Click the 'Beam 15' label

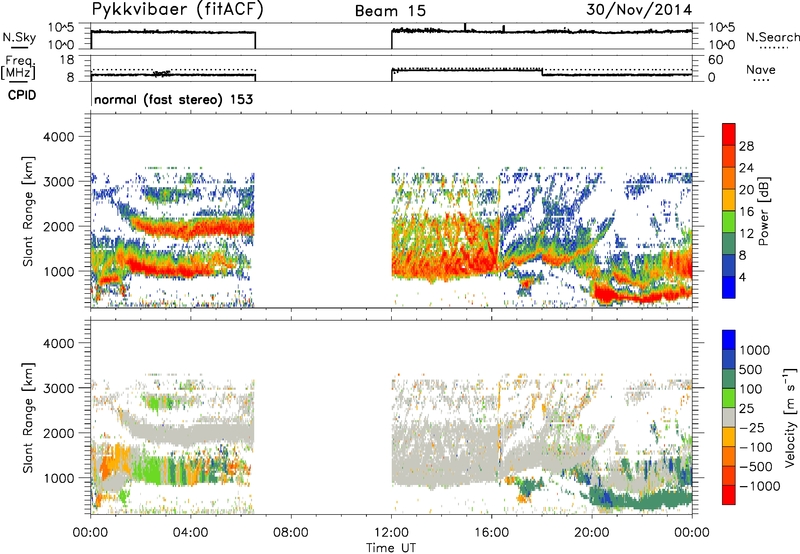390,11
